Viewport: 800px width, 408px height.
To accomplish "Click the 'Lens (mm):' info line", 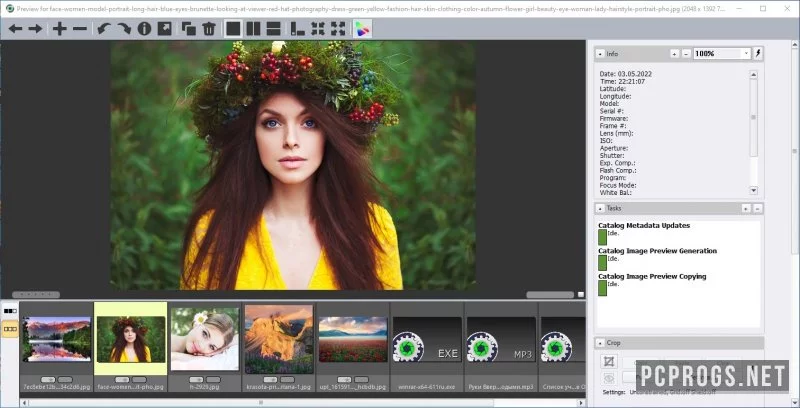I will point(616,133).
